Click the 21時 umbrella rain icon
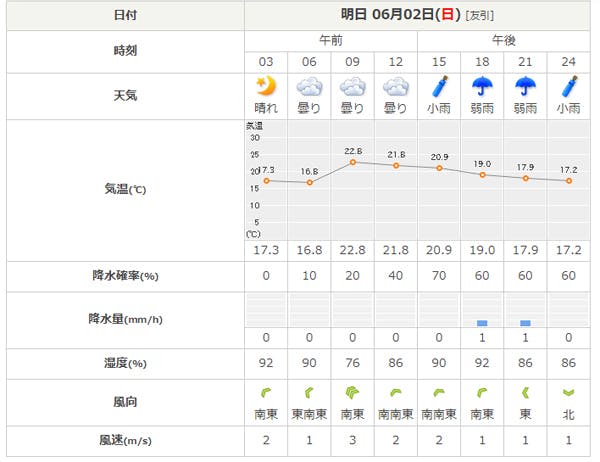The width and height of the screenshot is (600, 462). pos(525,86)
